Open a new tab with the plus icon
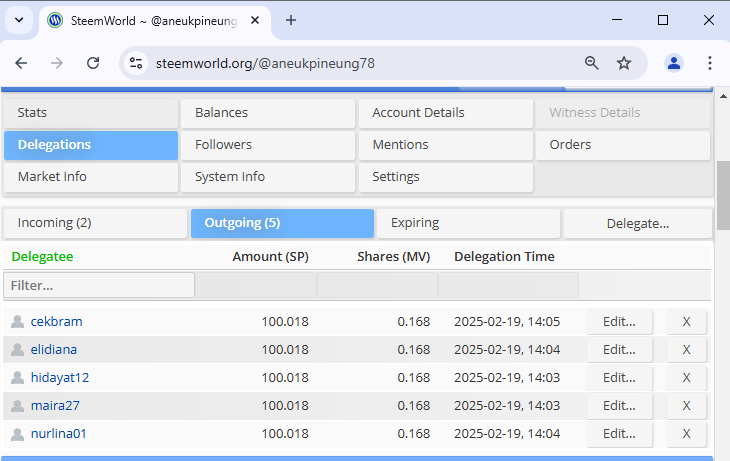Screen dimensions: 730x461 291,20
